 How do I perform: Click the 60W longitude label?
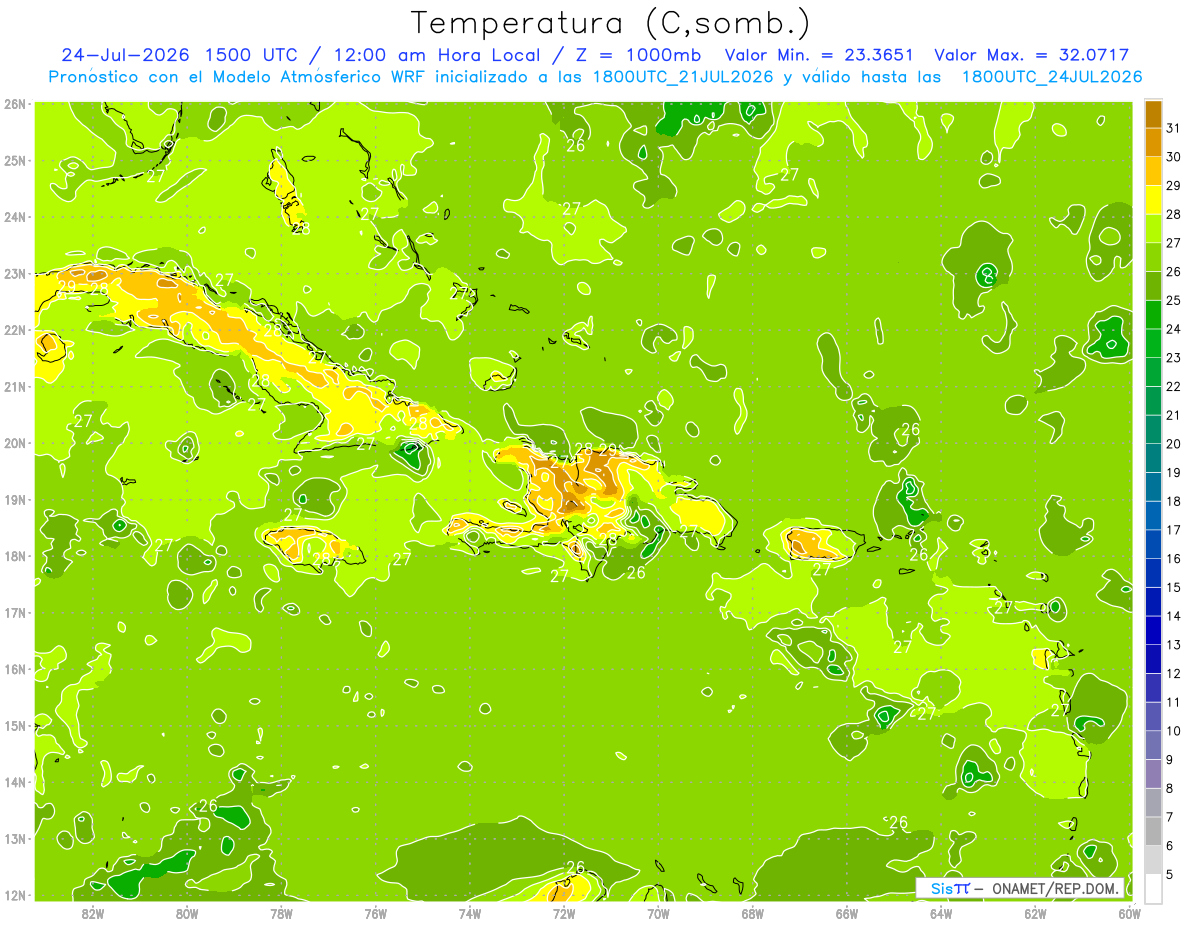(1129, 913)
